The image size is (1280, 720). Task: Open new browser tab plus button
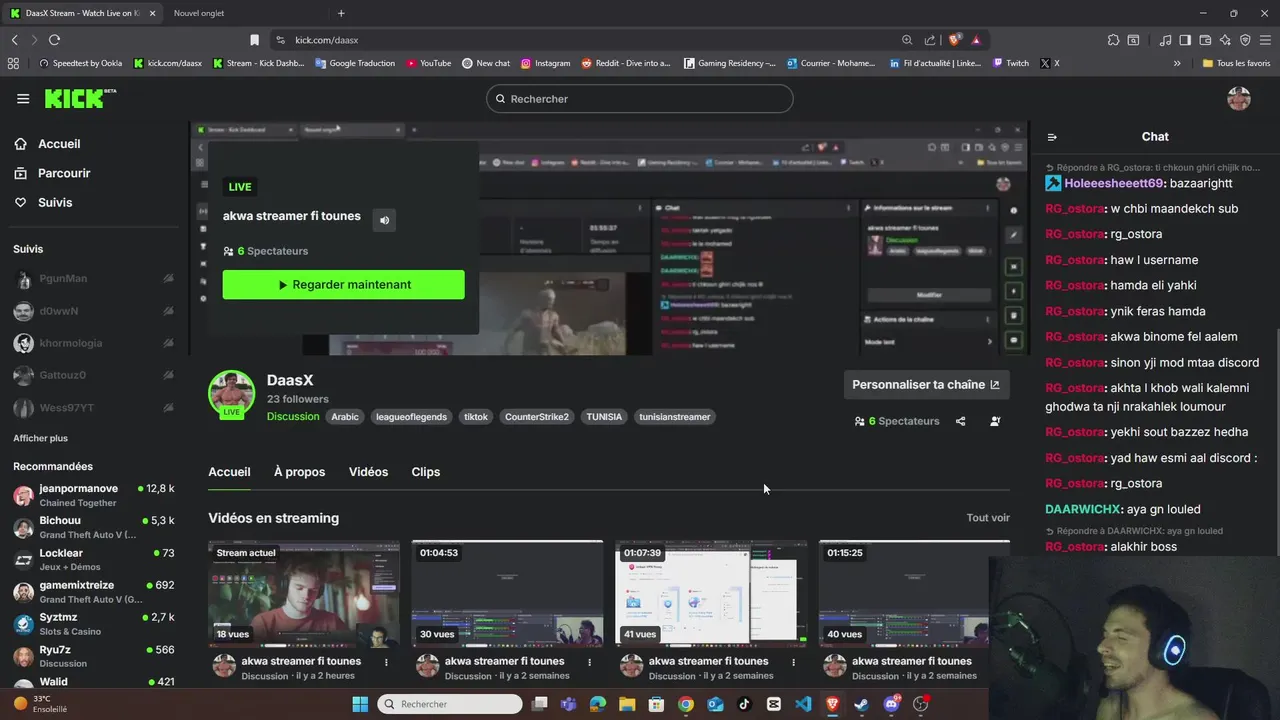pos(341,13)
